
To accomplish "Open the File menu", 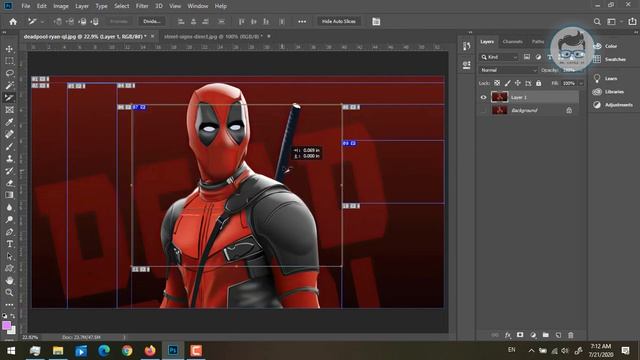I will pyautogui.click(x=26, y=6).
